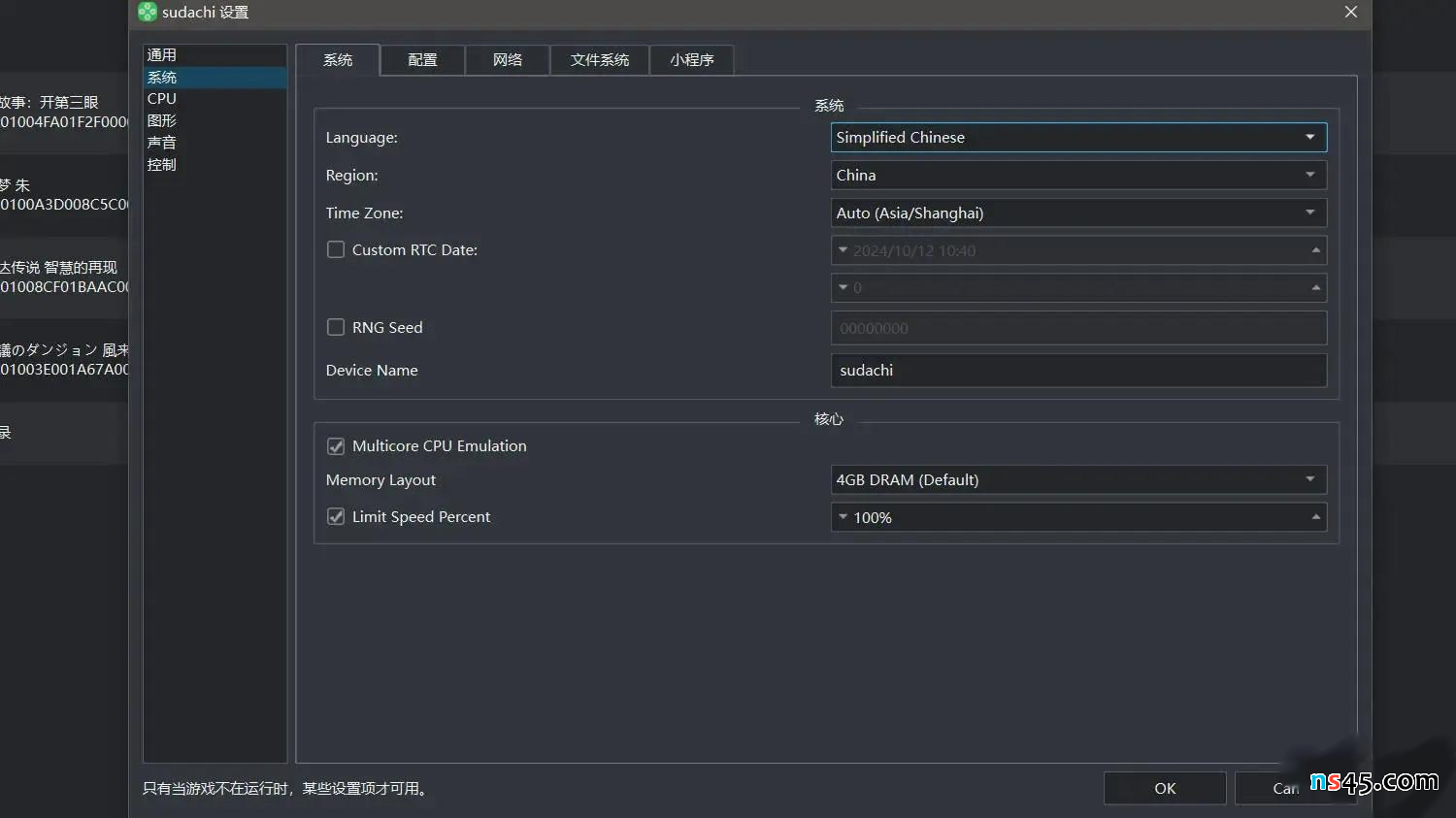Close the sudachi settings dialog
1456x818 pixels.
(1350, 12)
